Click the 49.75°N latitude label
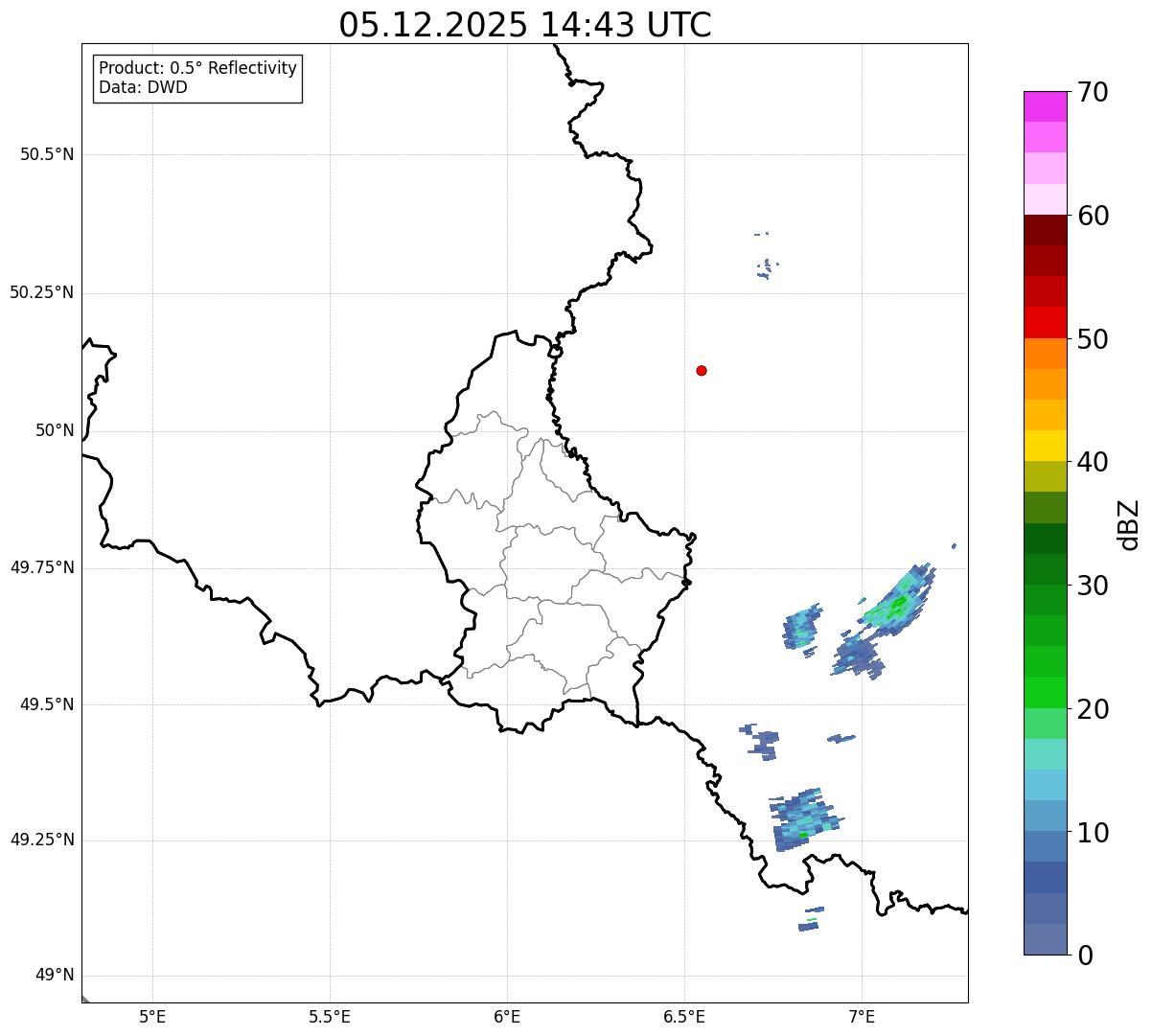Screen dimensions: 1152x1036 click(x=42, y=567)
